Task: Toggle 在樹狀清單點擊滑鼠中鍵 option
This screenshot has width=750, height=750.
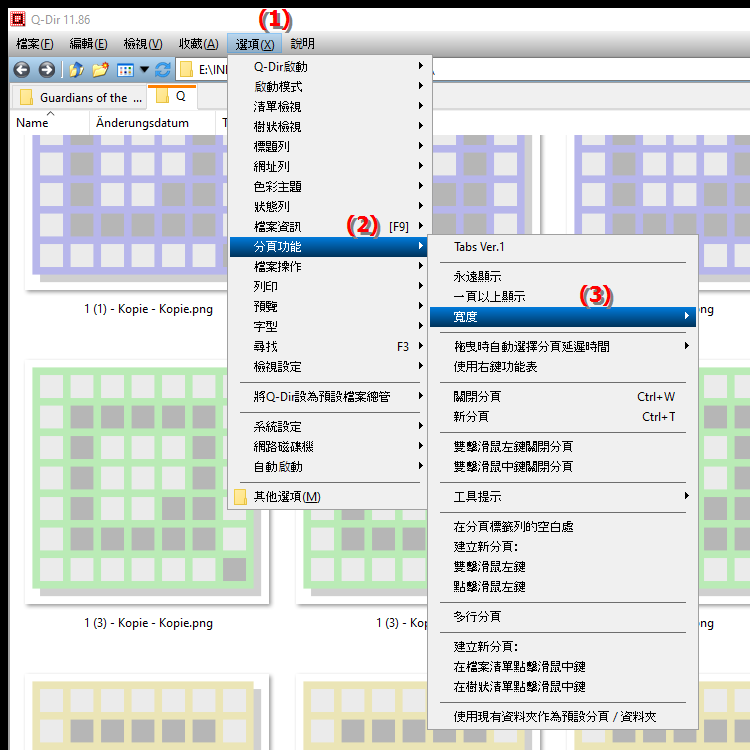Action: click(562, 687)
